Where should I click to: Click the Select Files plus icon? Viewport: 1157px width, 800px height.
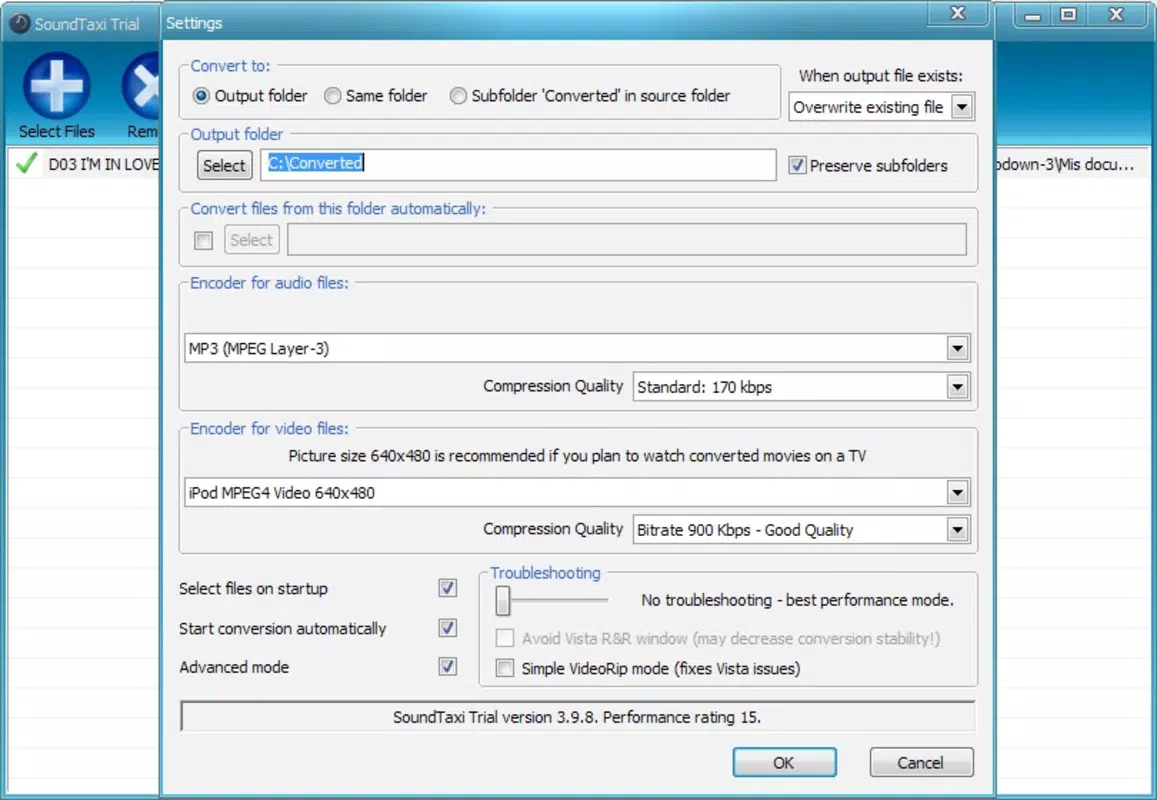coord(57,86)
